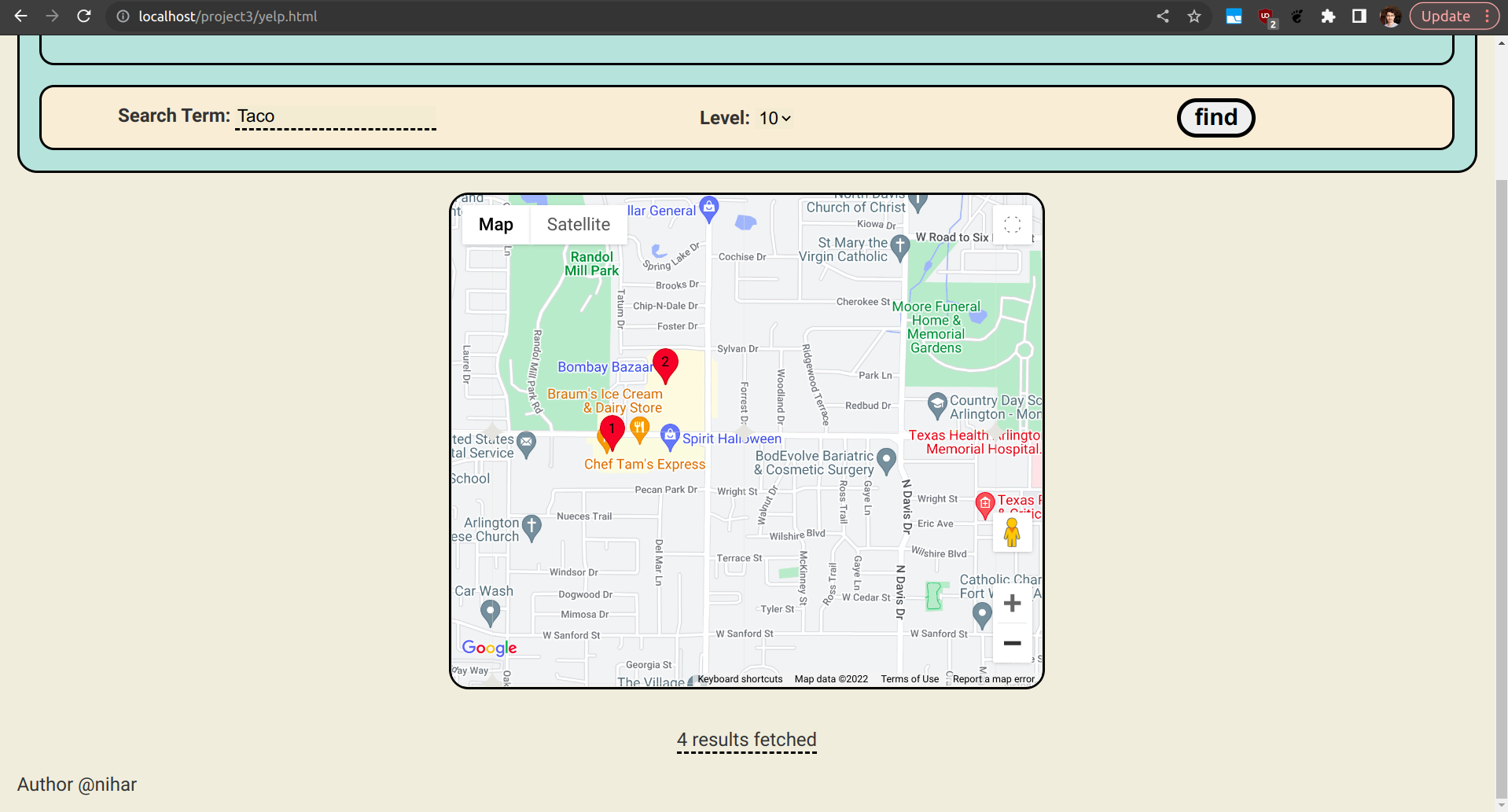Image resolution: width=1508 pixels, height=812 pixels.
Task: Click the Spirit Halloween shopping pin
Action: coord(670,435)
